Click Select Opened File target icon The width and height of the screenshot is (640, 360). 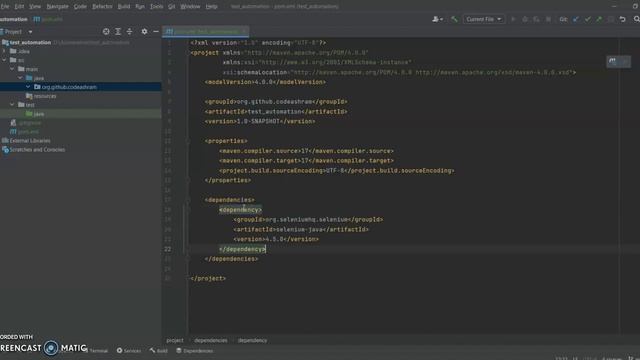tap(106, 31)
